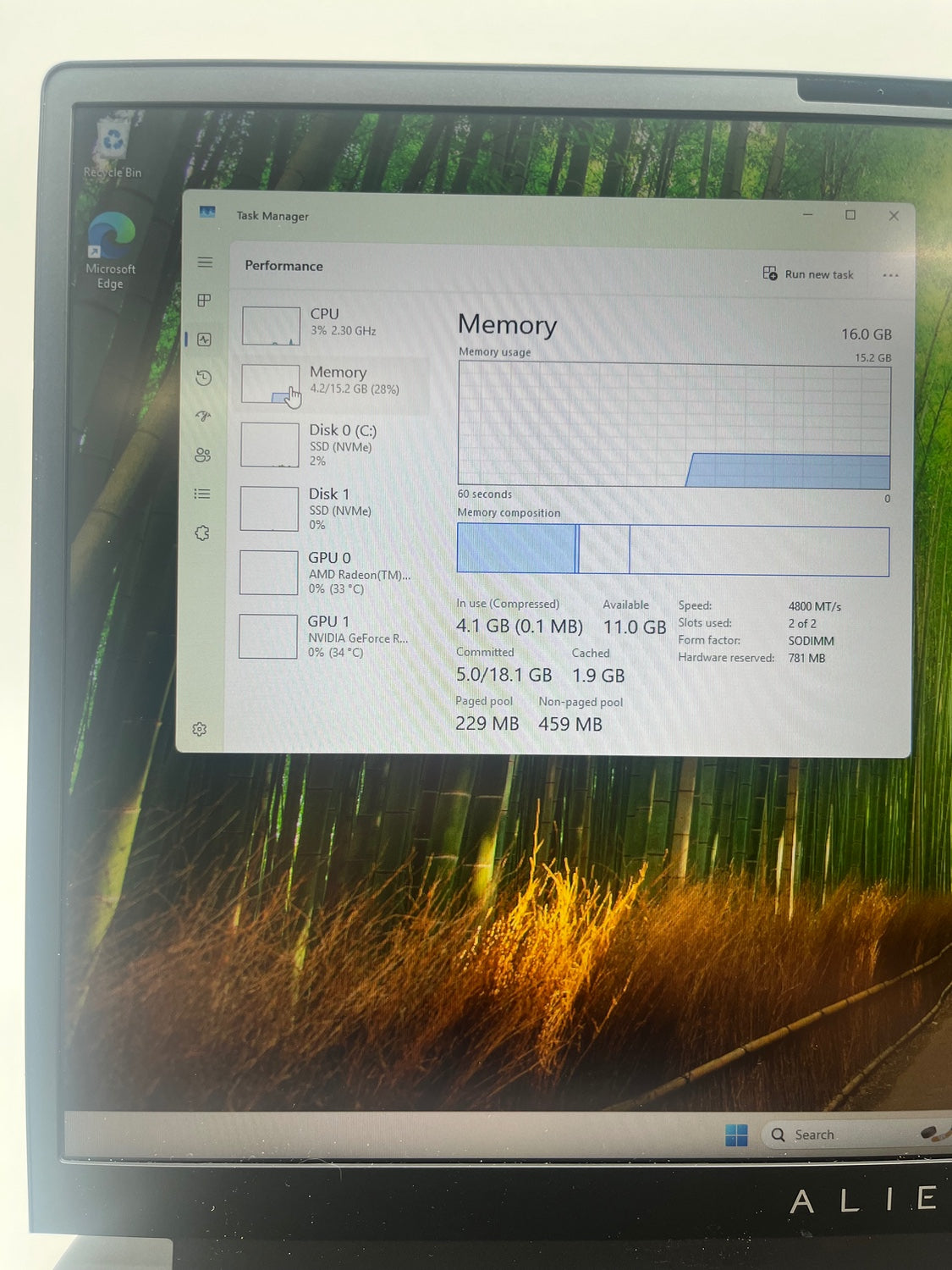Open the Startup apps icon

pos(203,417)
